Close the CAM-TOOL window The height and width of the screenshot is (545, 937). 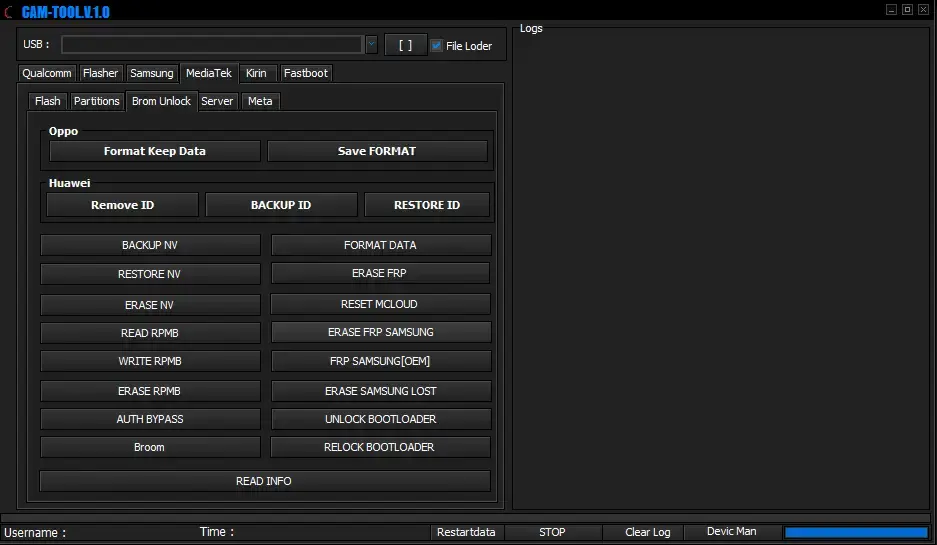(923, 10)
